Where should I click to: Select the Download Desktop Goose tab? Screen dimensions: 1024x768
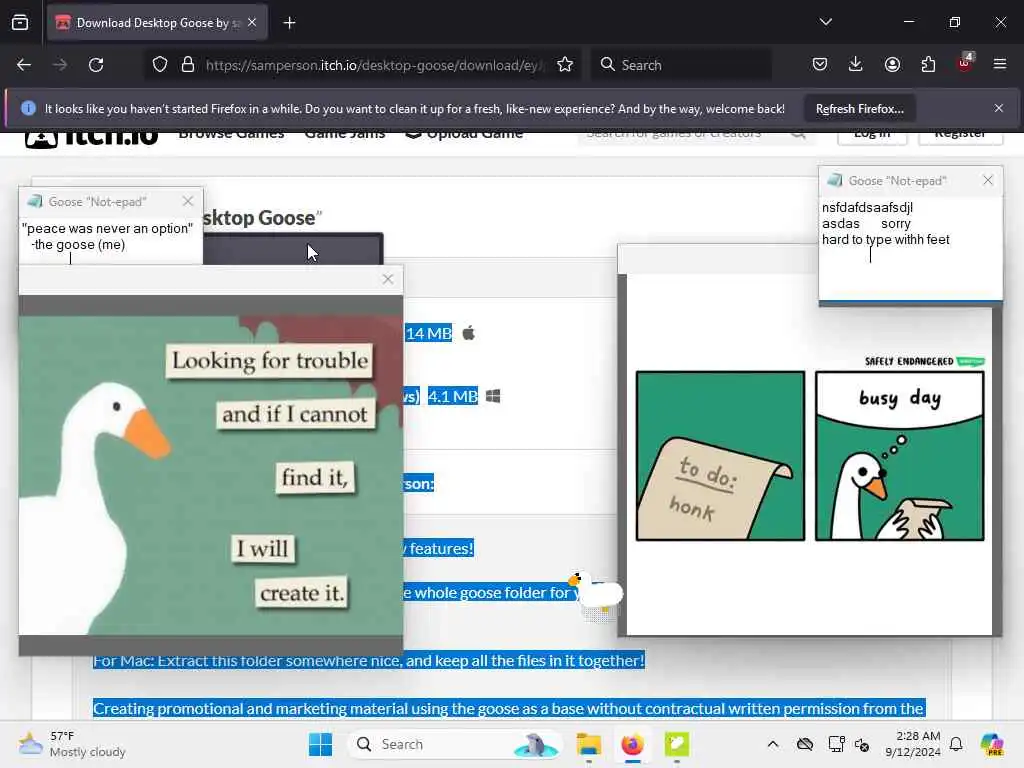(157, 23)
